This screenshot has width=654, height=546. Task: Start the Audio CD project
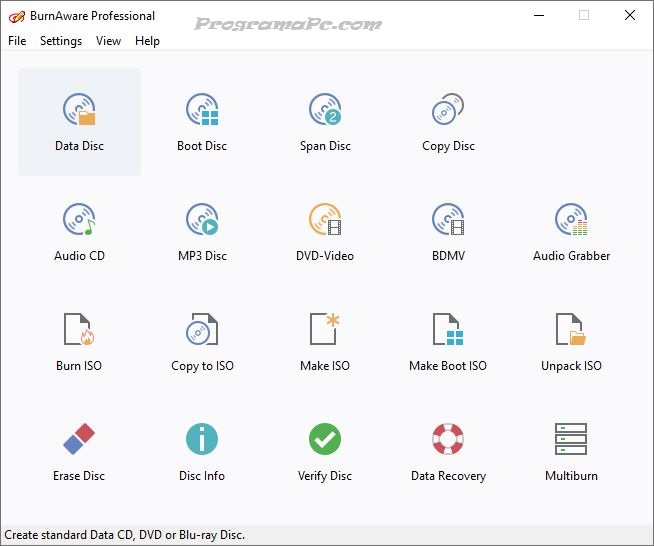tap(79, 221)
